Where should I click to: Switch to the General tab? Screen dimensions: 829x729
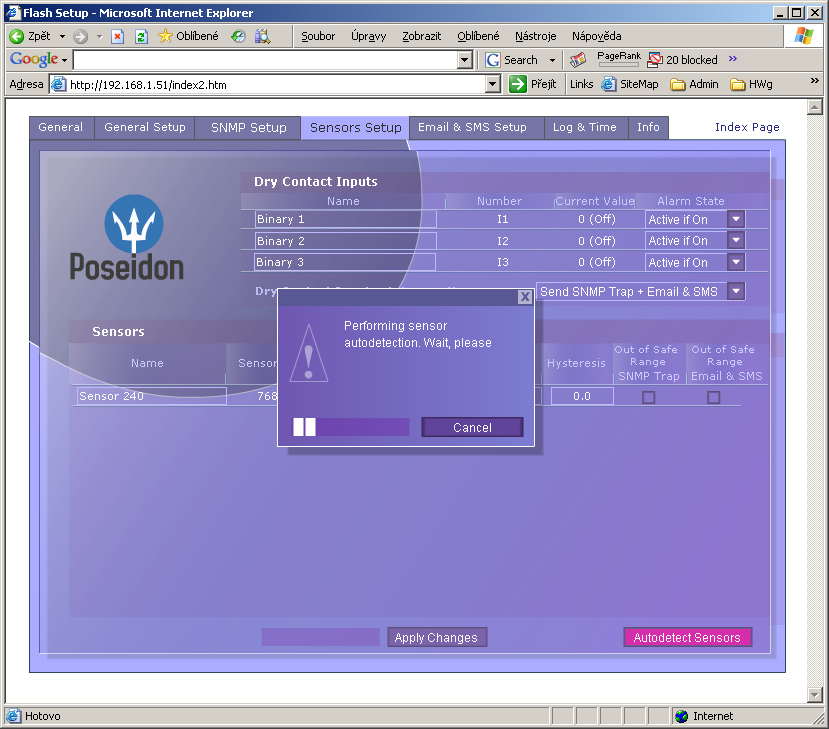pyautogui.click(x=61, y=127)
